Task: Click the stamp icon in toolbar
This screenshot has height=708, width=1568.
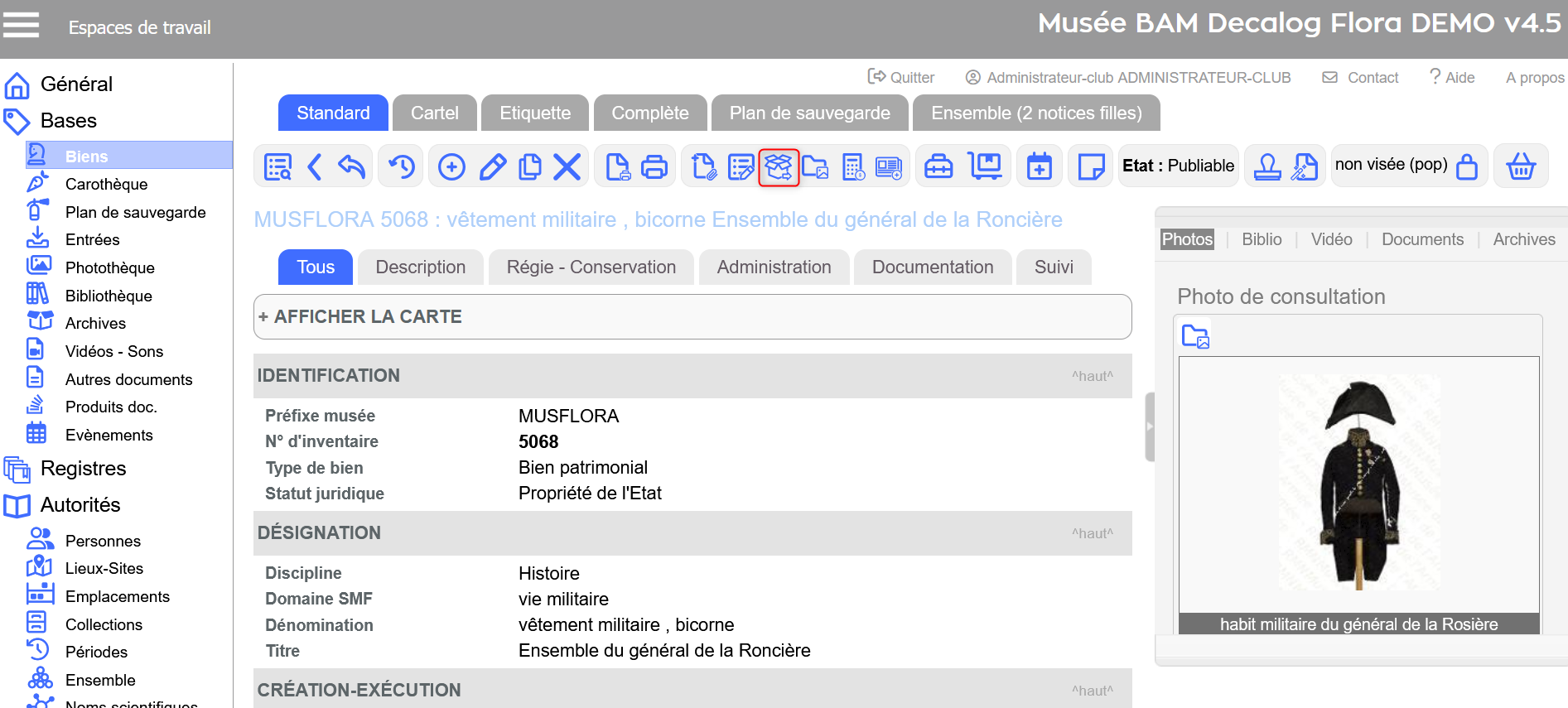Action: 1266,166
